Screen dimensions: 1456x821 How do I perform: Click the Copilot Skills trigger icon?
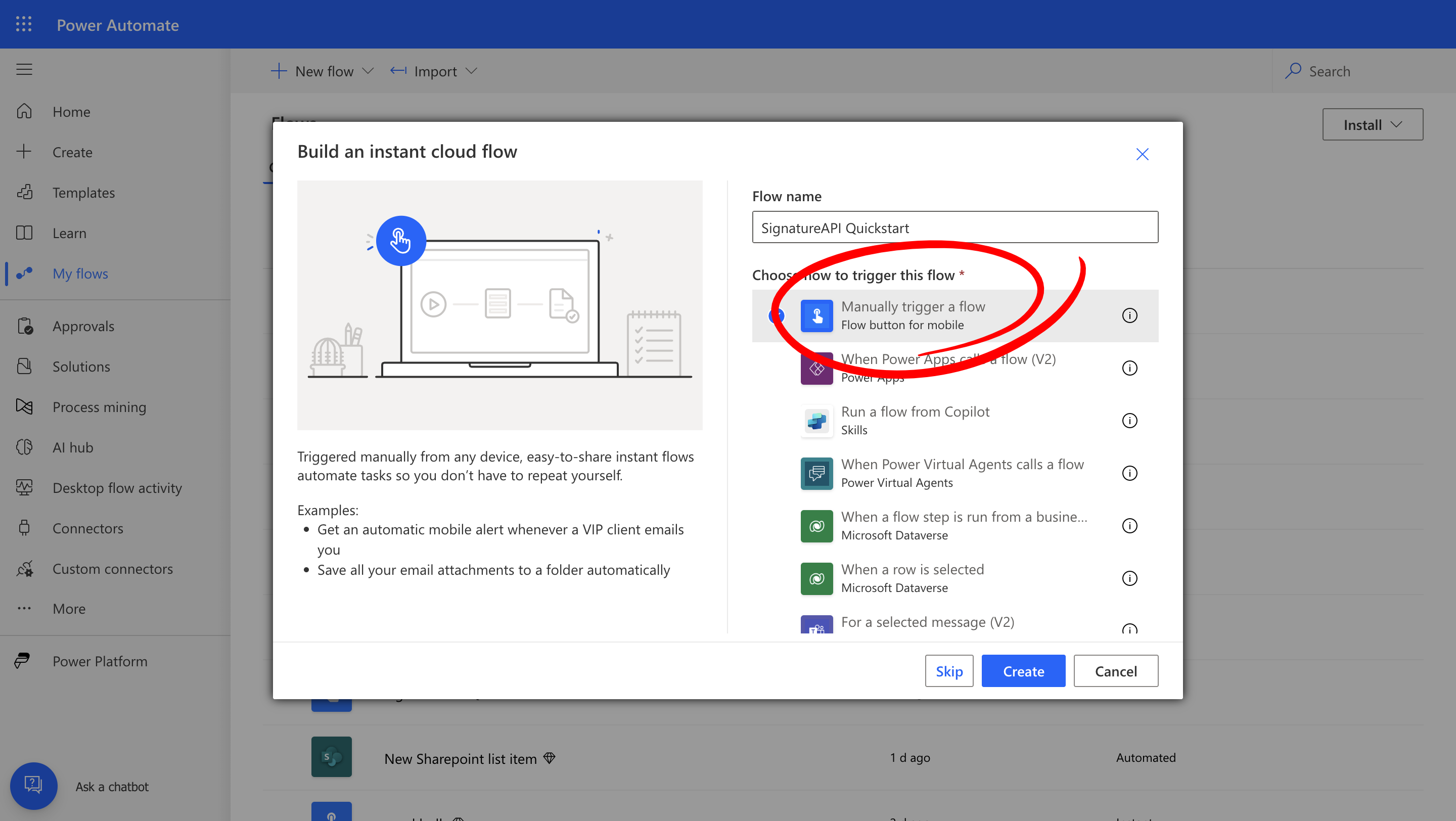coord(816,421)
